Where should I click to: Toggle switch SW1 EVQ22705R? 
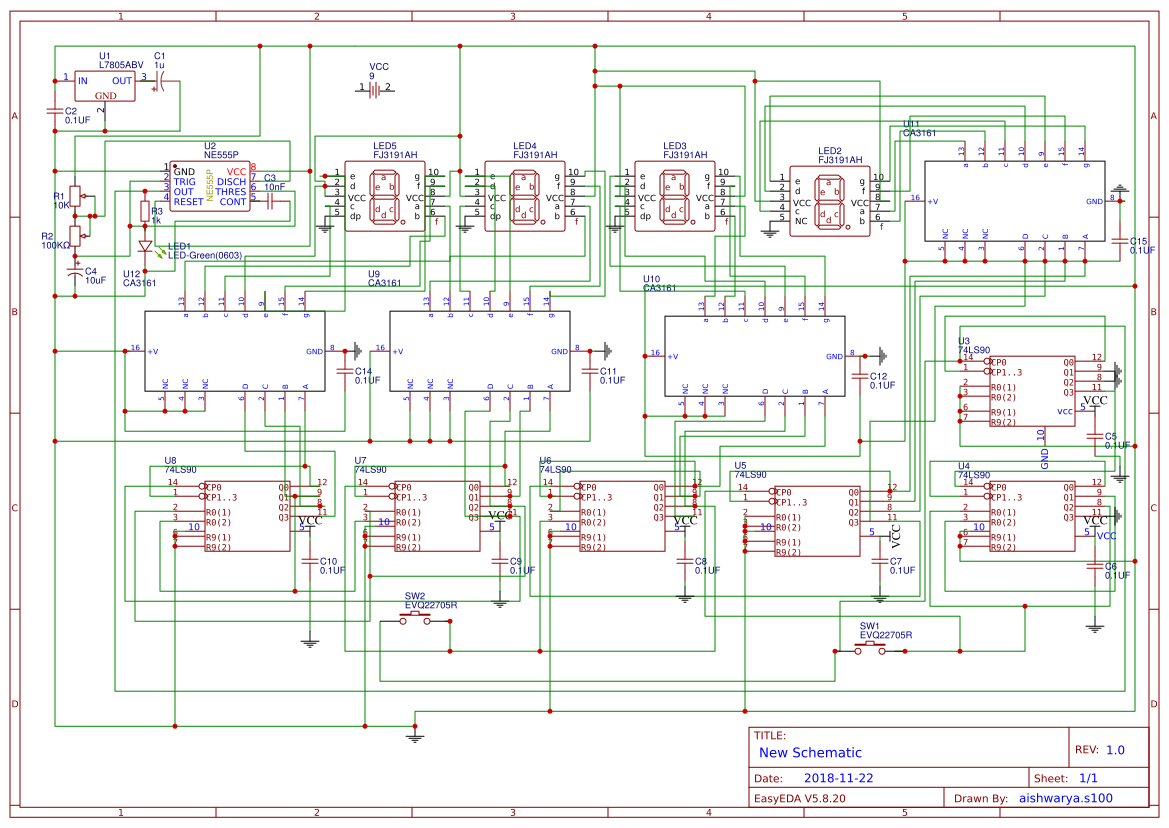(869, 647)
